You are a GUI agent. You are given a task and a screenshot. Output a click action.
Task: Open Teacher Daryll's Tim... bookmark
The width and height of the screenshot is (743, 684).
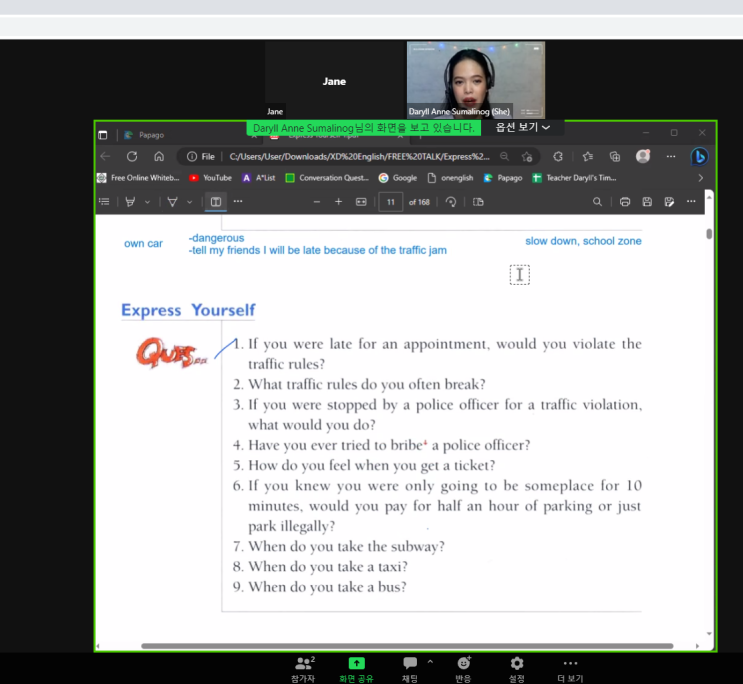(574, 178)
